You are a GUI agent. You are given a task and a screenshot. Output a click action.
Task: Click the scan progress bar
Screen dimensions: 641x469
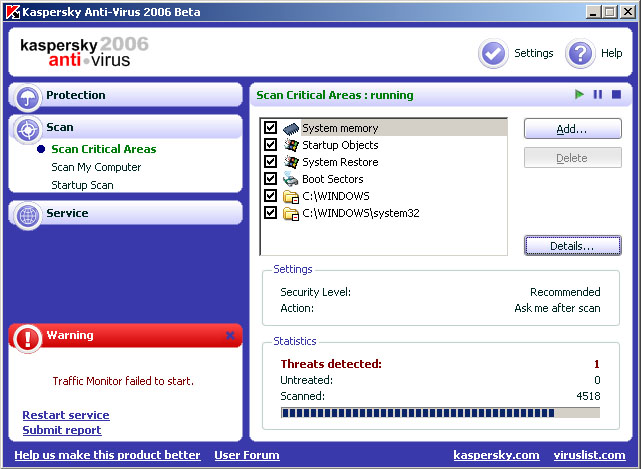click(440, 413)
